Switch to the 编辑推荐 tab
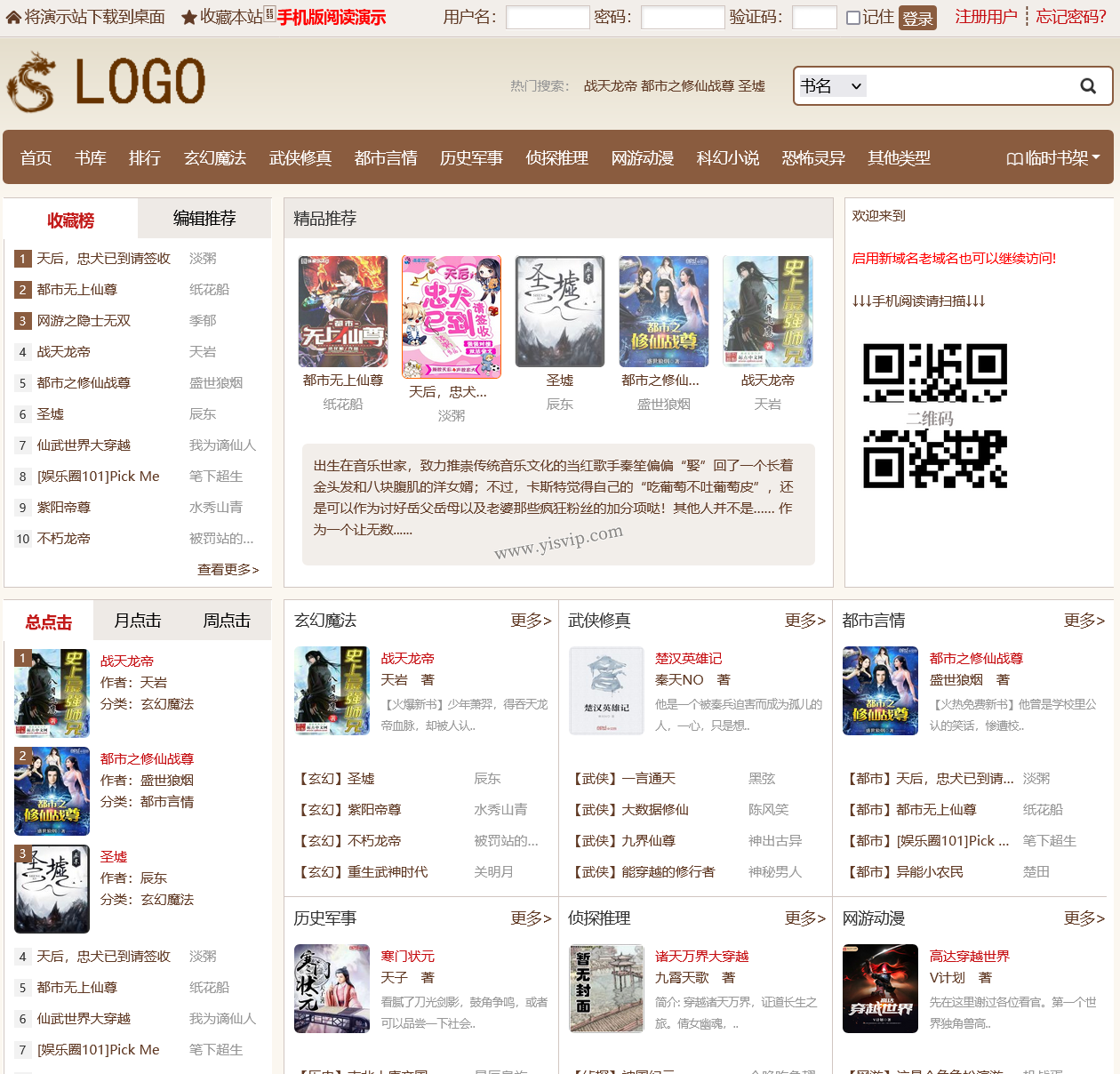Viewport: 1120px width, 1074px height. click(x=204, y=219)
